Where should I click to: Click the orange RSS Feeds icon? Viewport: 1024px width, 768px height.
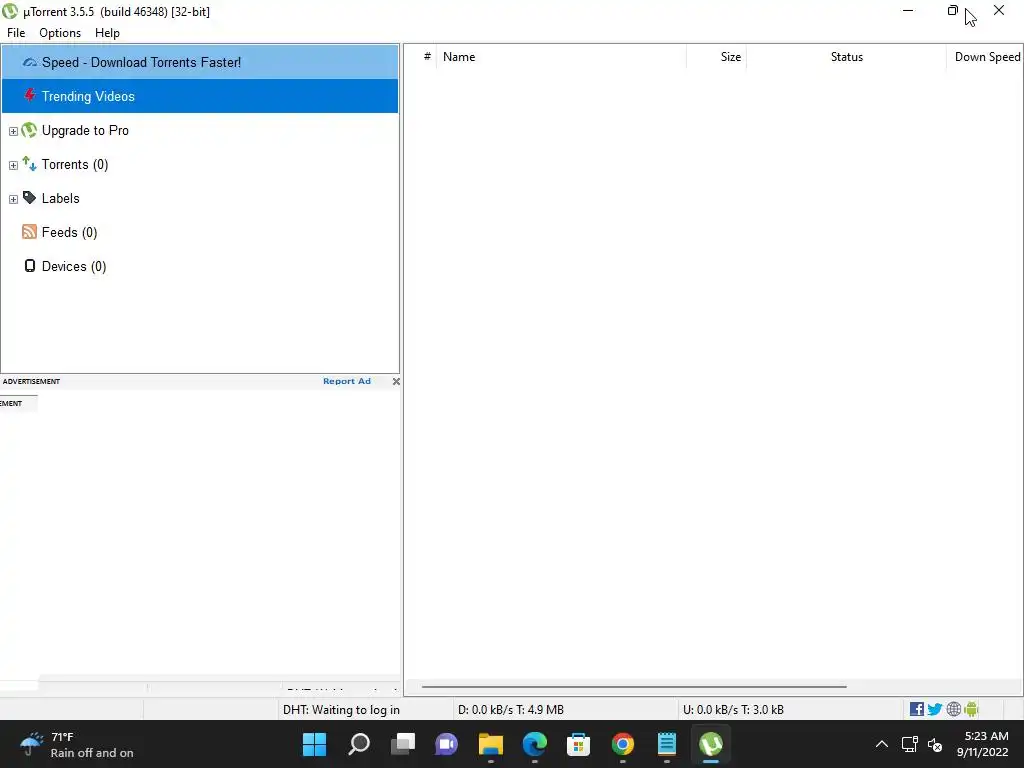click(29, 232)
